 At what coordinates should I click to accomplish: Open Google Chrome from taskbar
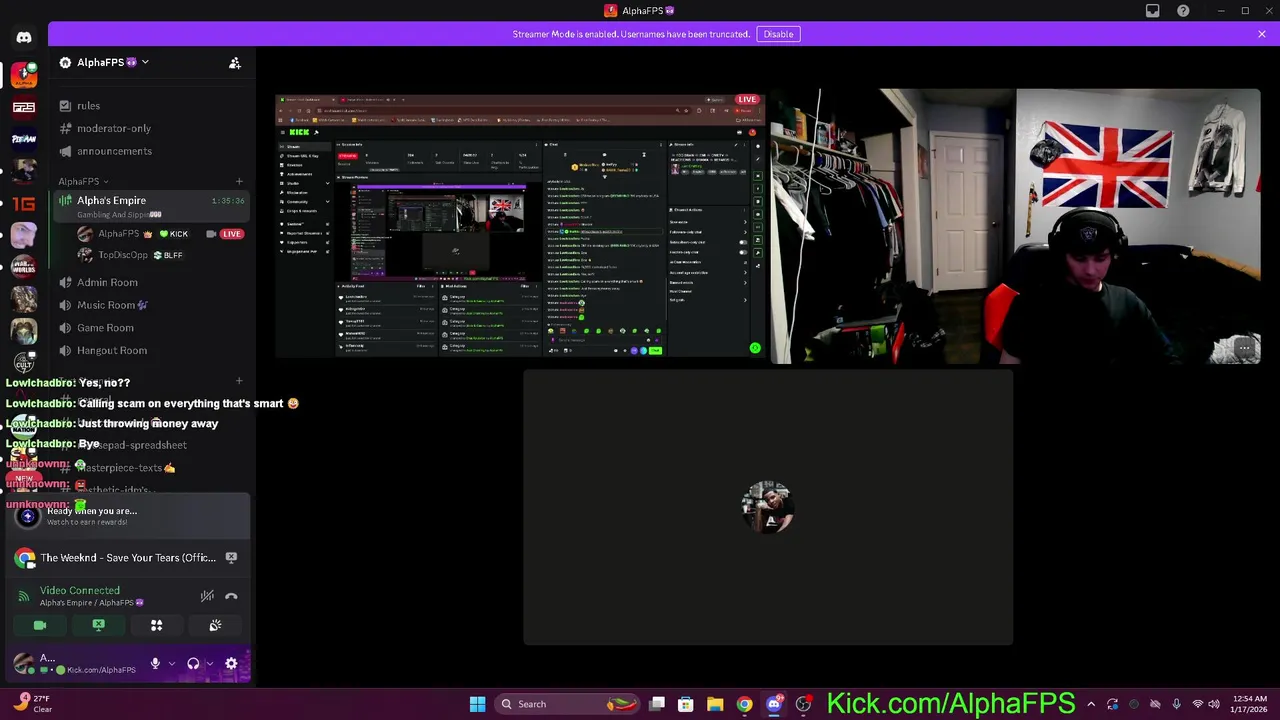coord(744,704)
